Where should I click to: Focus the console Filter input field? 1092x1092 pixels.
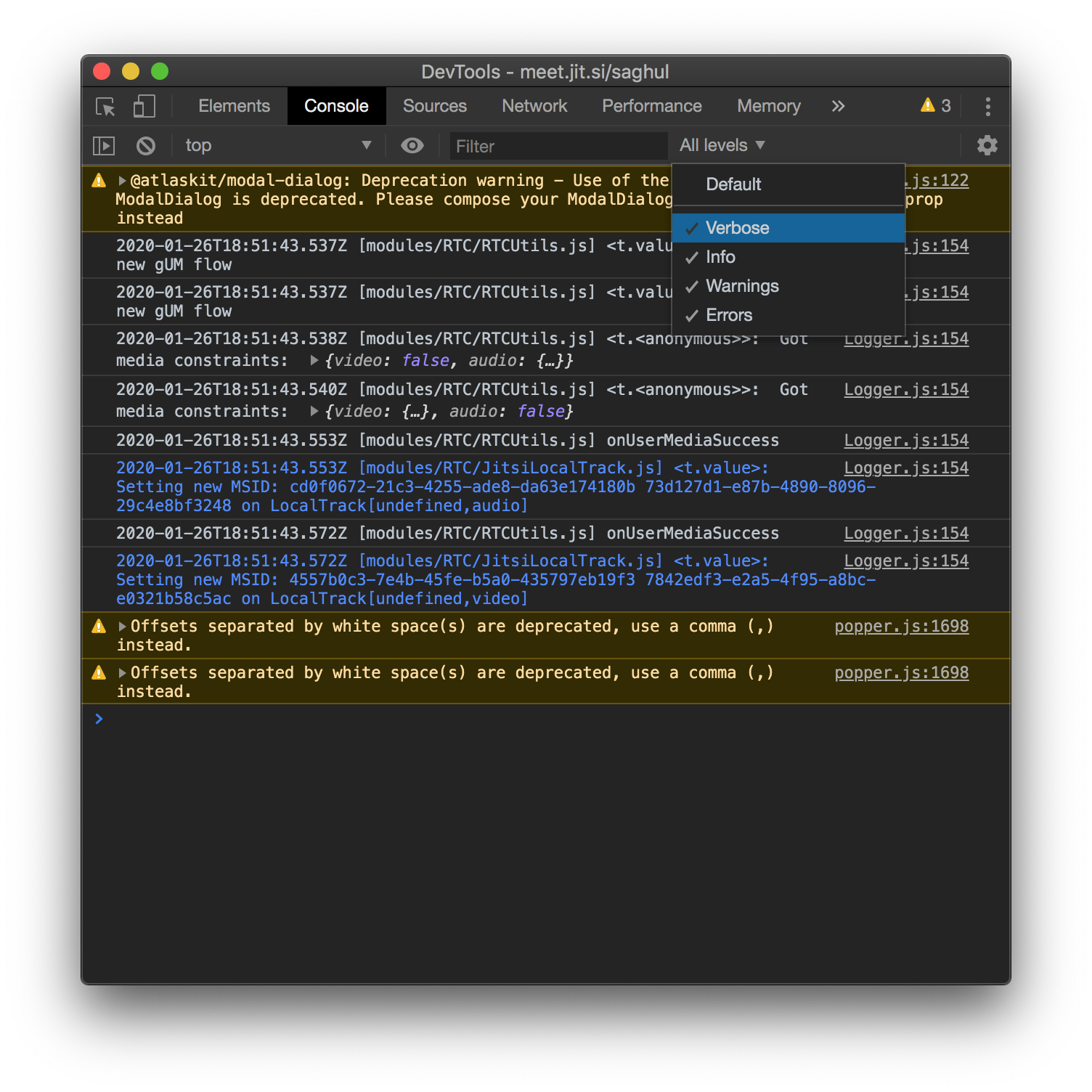coord(558,146)
